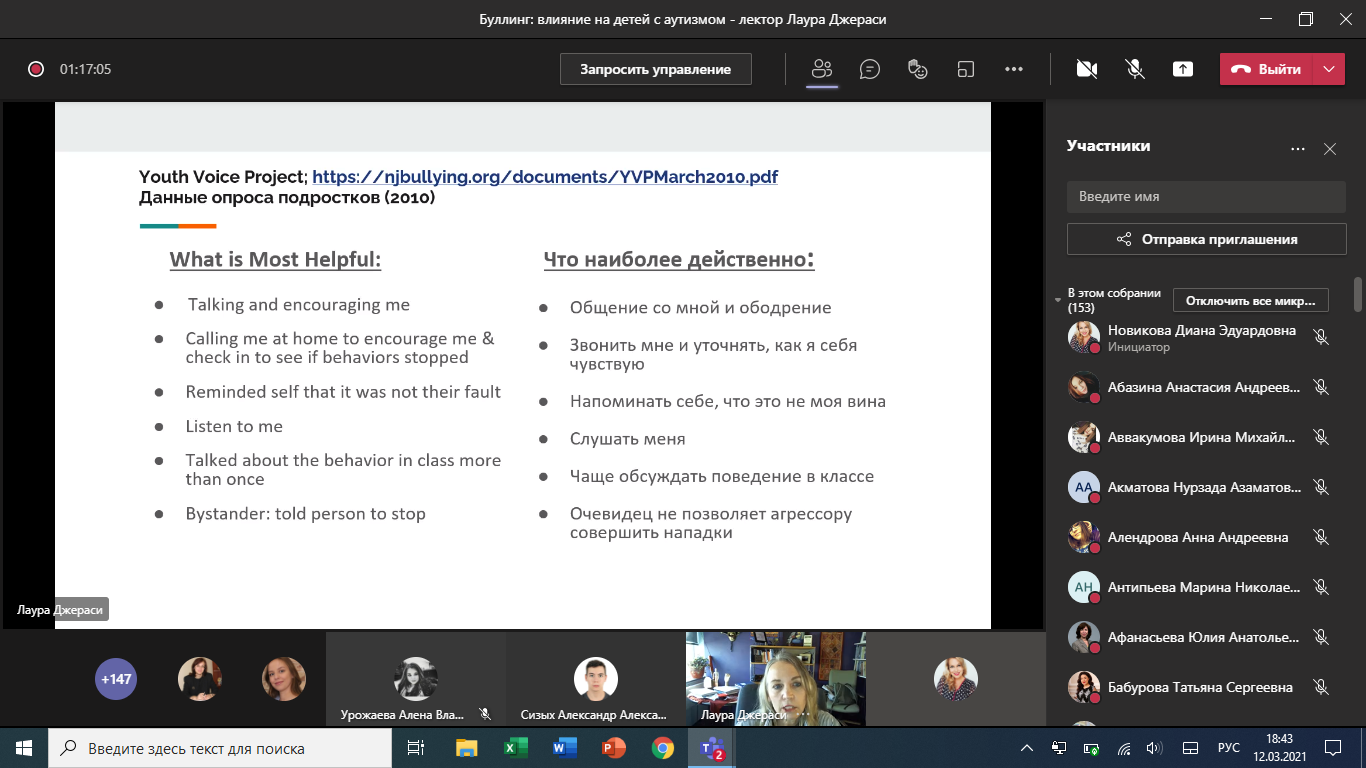Close the Участники panel

point(1330,149)
